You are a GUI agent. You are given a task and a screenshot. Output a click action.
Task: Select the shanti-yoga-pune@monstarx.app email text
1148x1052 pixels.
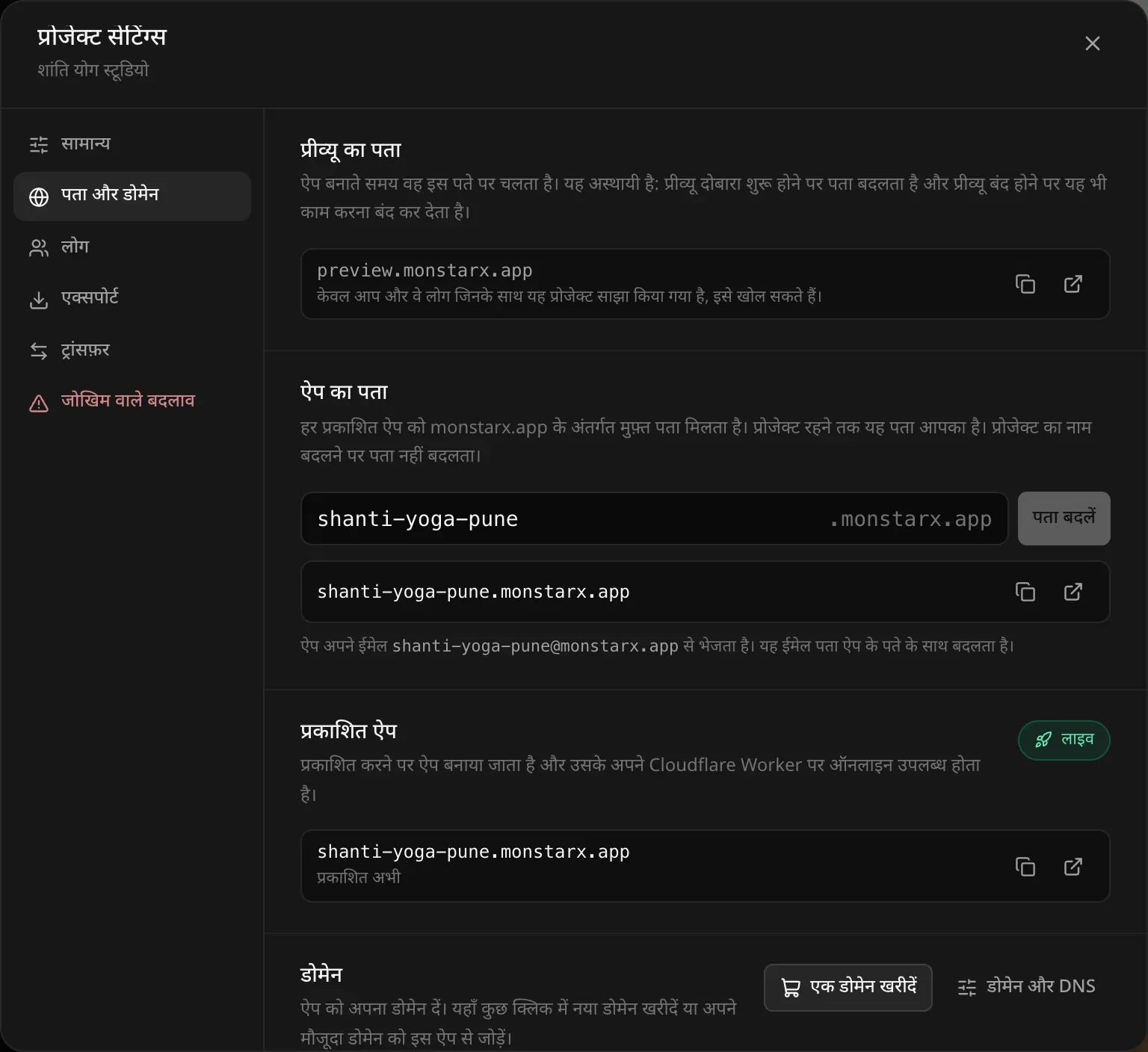(x=535, y=646)
